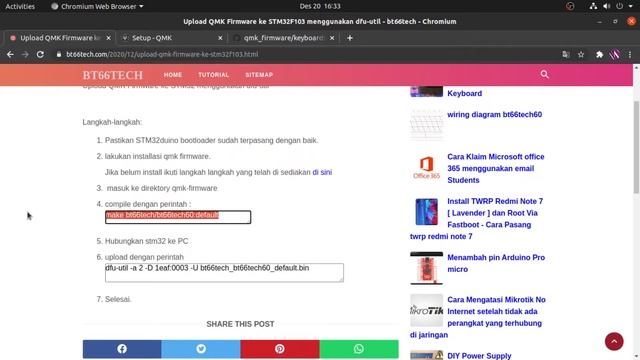
Task: Reload the bt66tech page
Action: [40, 54]
